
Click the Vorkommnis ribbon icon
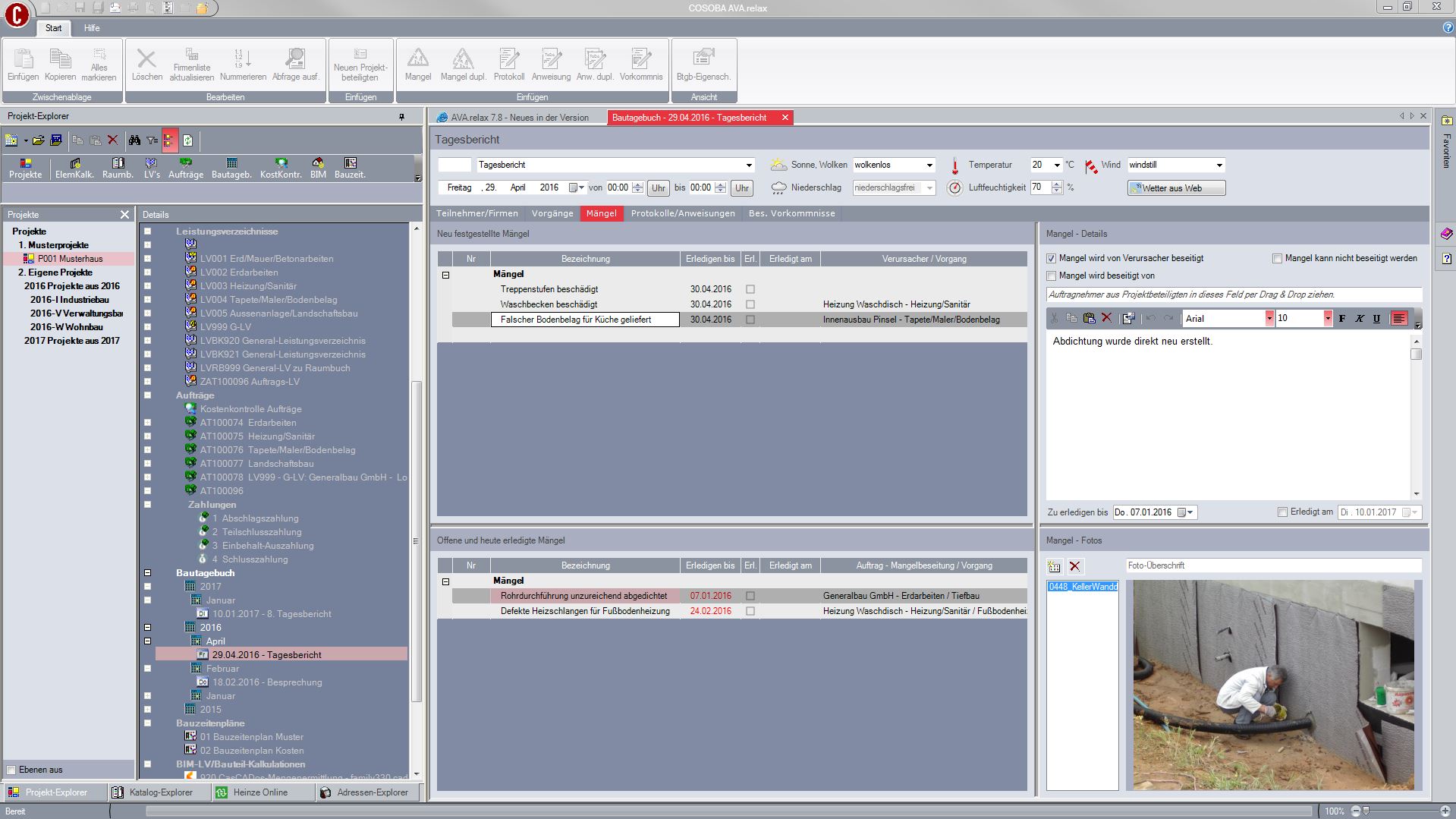(x=640, y=65)
